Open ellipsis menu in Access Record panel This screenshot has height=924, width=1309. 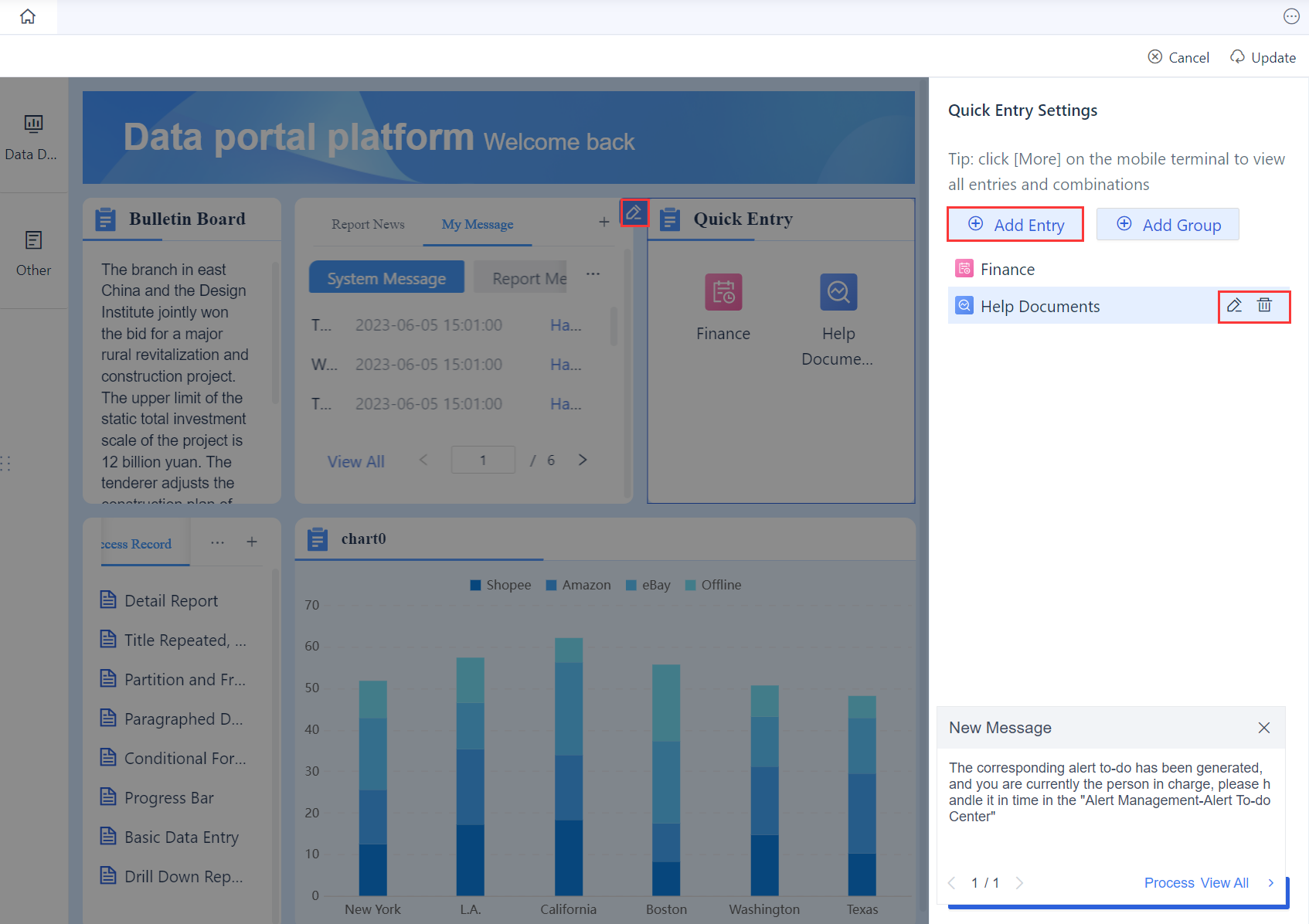point(218,542)
